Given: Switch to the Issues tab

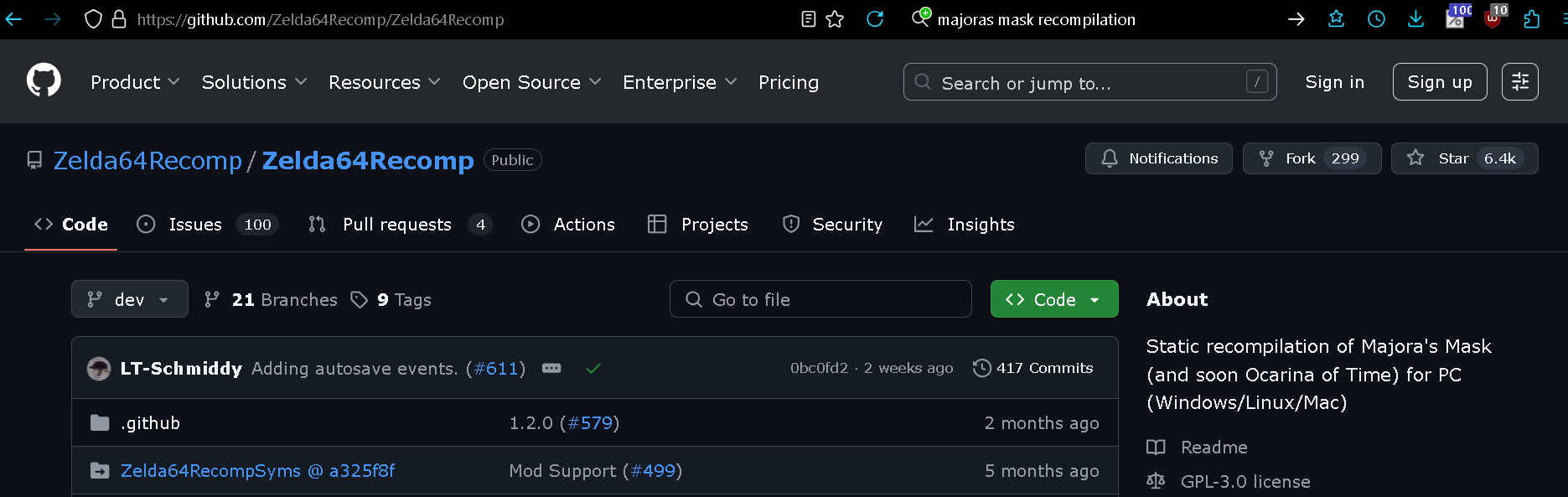Looking at the screenshot, I should coord(207,225).
